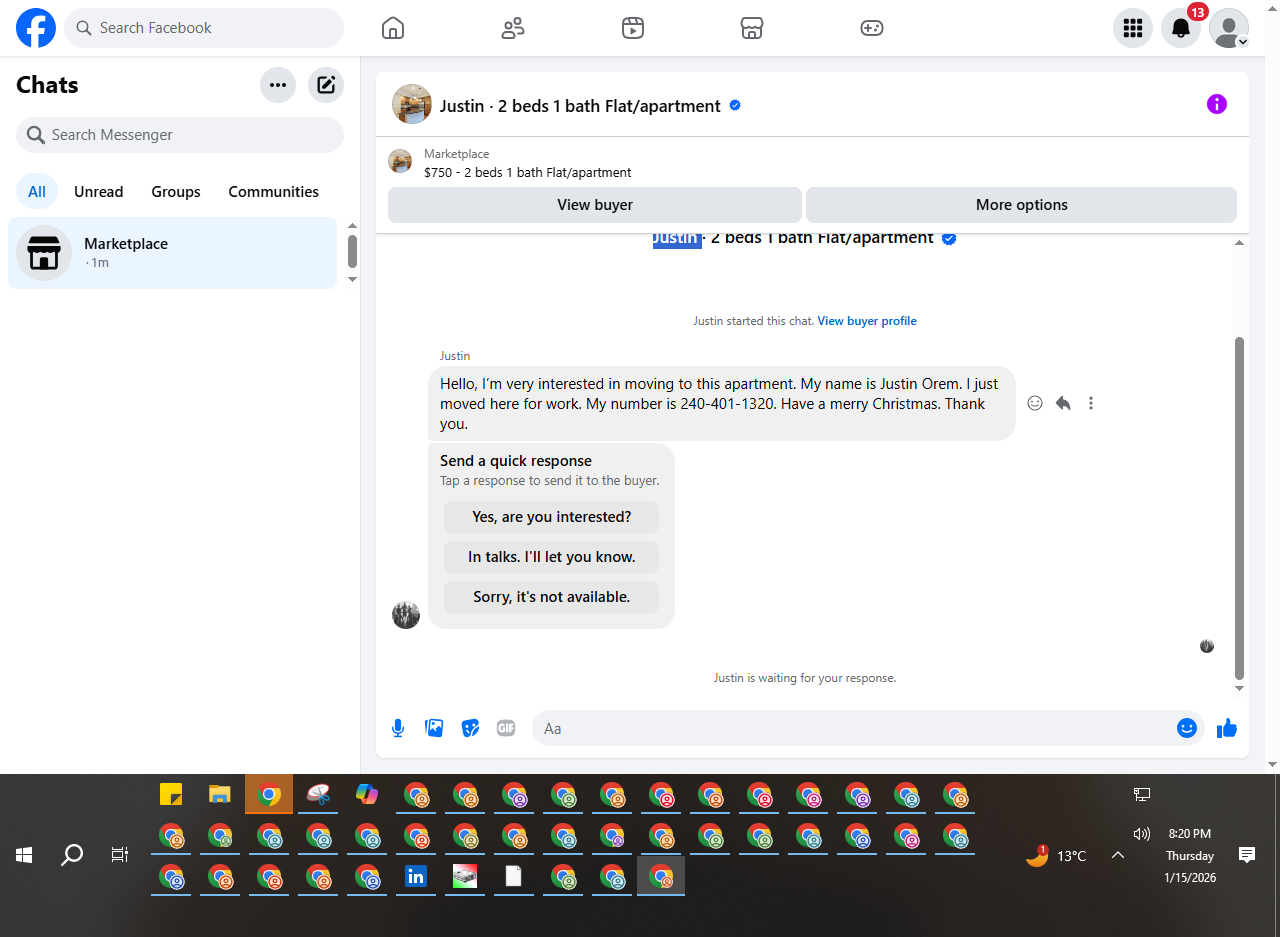
Task: Click the small Marketplace listing thumbnail
Action: 400,161
